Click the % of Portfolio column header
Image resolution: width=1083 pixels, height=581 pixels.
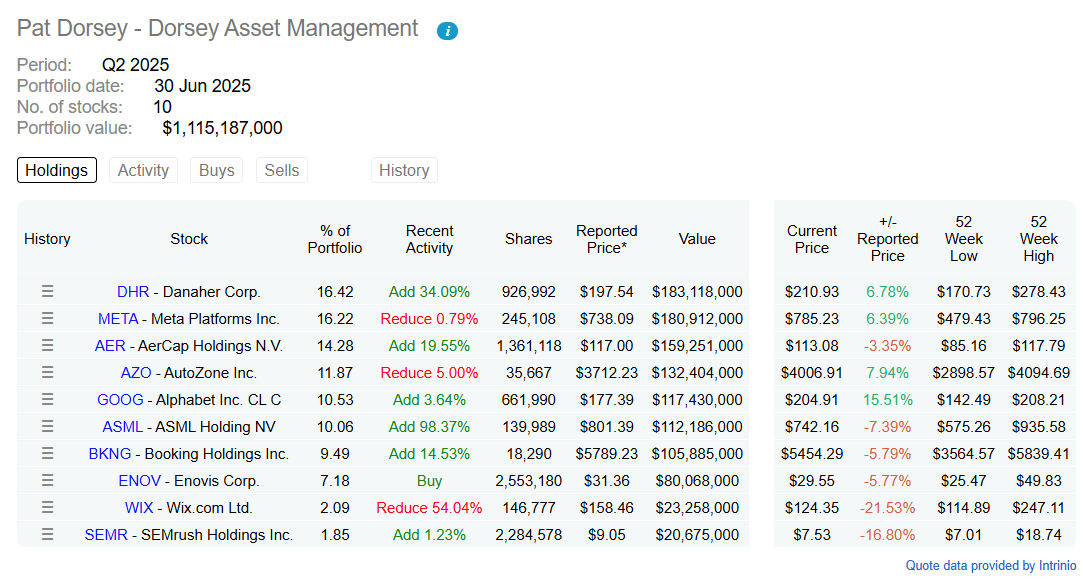point(335,239)
